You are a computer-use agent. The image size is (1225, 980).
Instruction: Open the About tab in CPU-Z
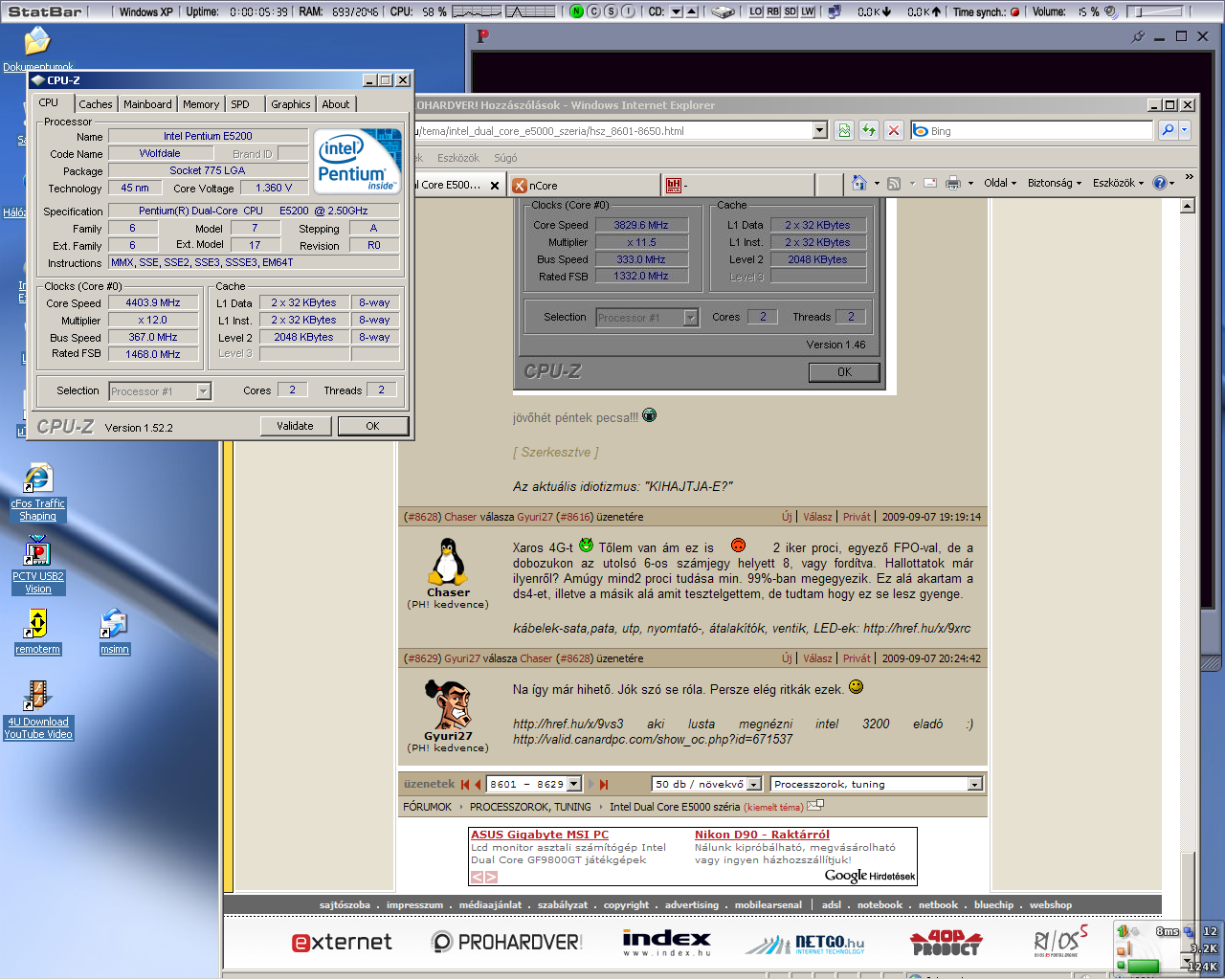pyautogui.click(x=335, y=104)
